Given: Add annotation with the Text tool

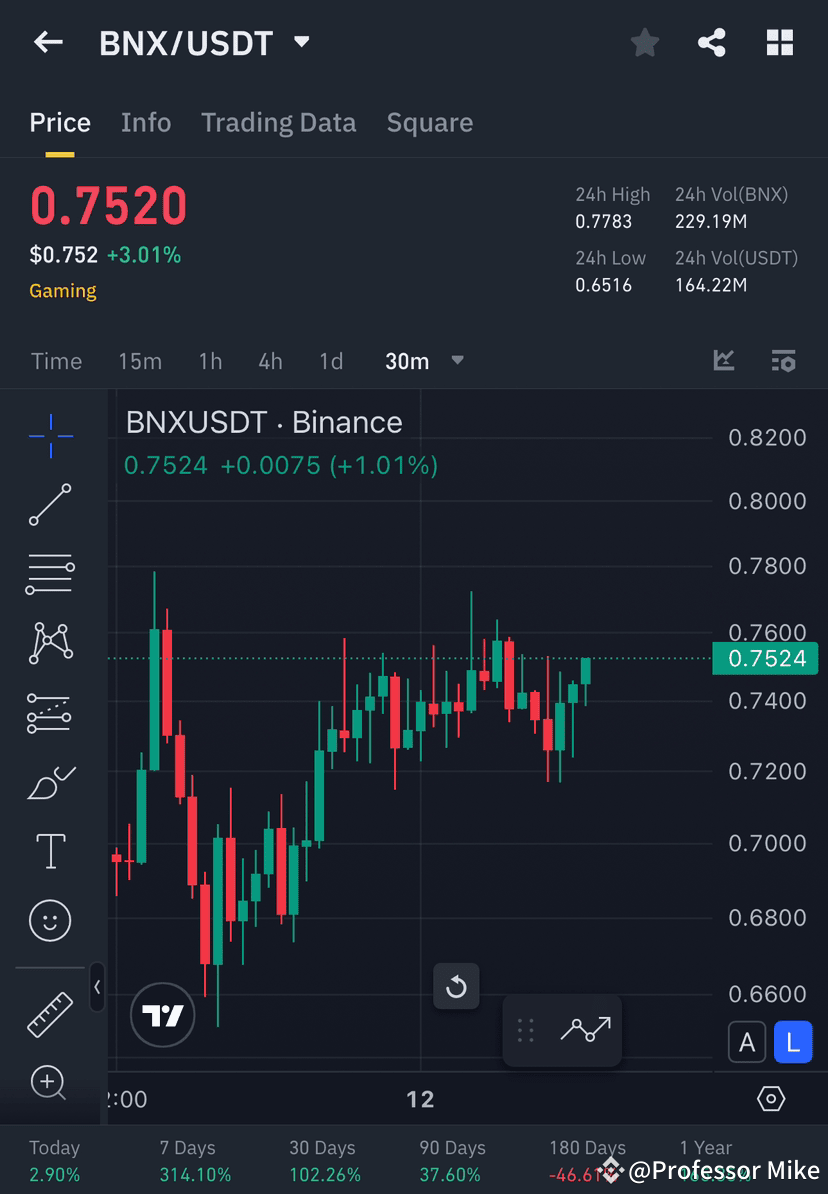Looking at the screenshot, I should click(50, 851).
